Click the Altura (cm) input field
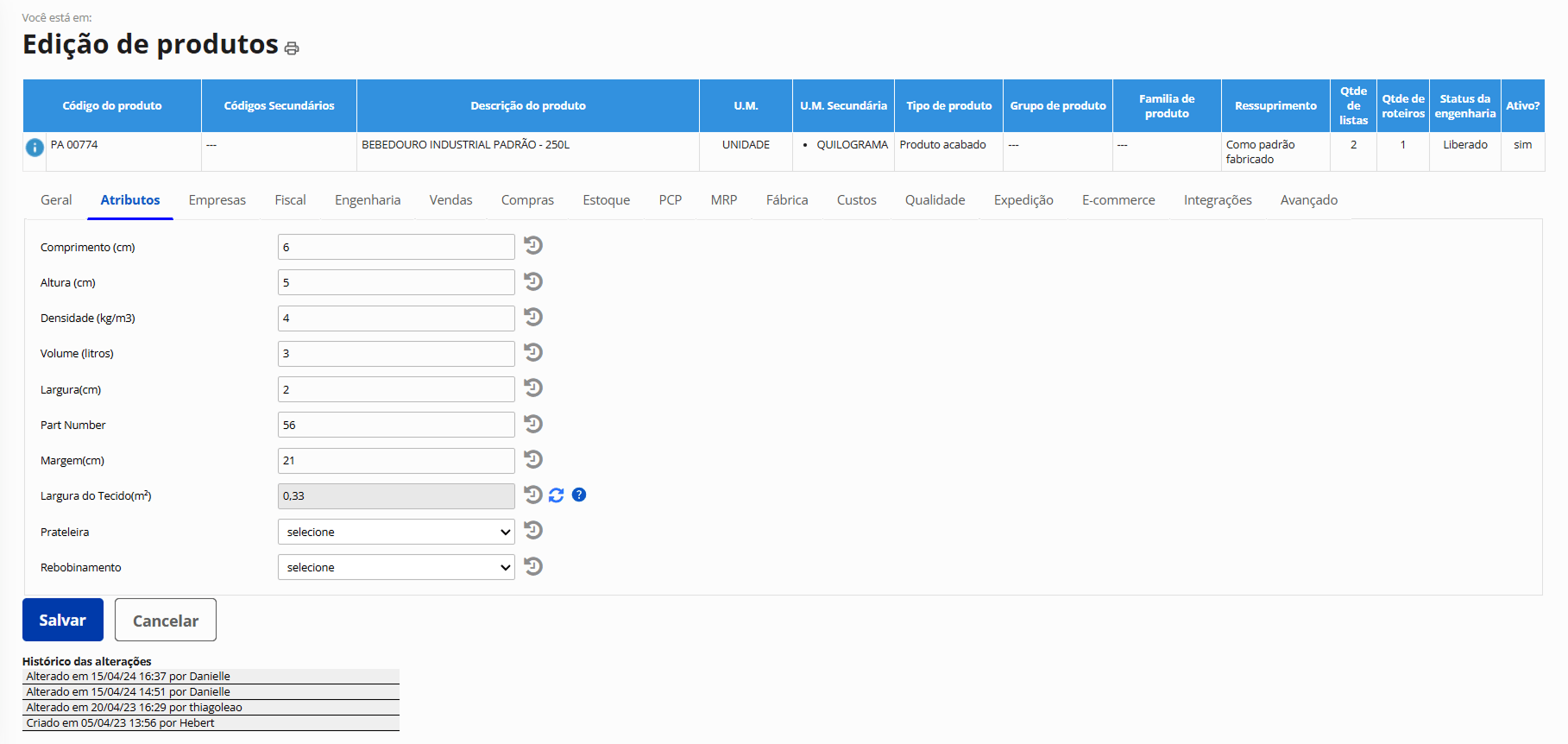This screenshot has width=1568, height=744. coord(396,282)
